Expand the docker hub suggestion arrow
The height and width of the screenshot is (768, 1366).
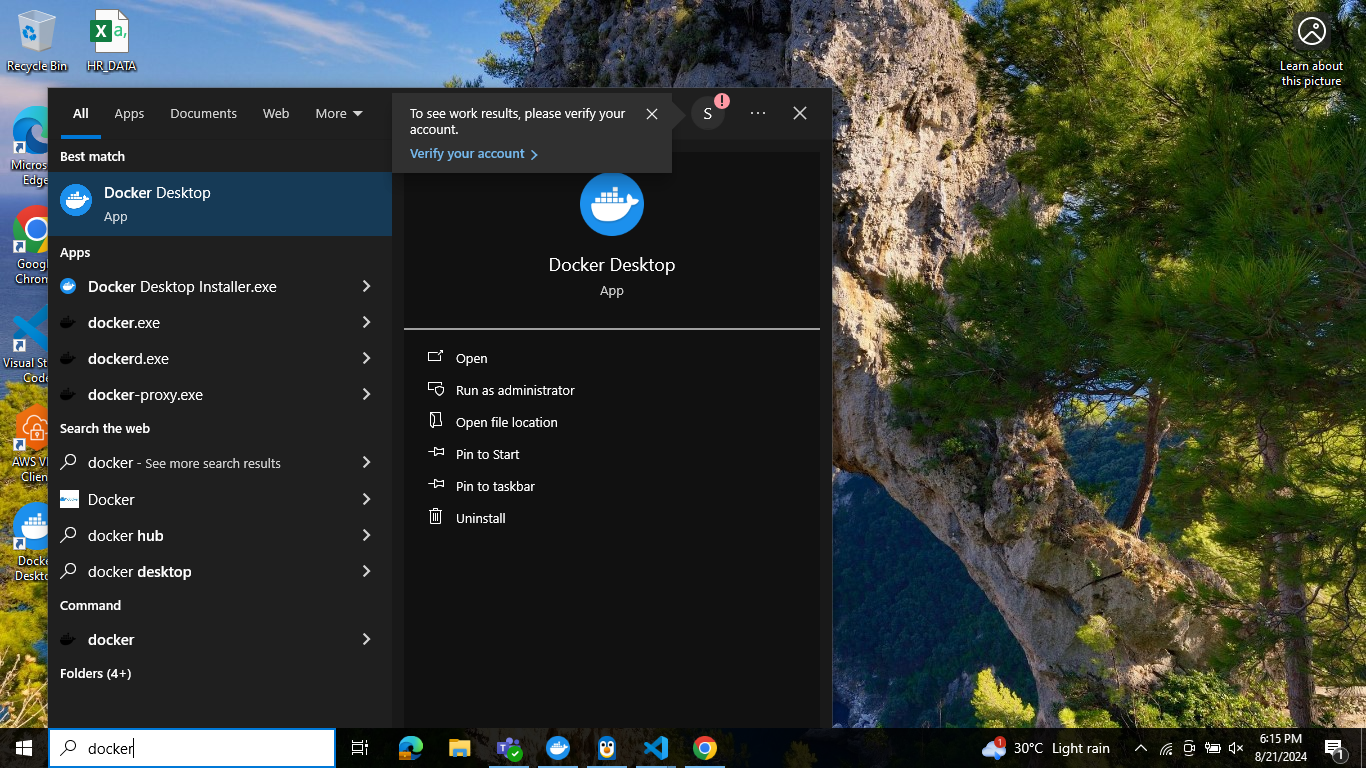(366, 535)
